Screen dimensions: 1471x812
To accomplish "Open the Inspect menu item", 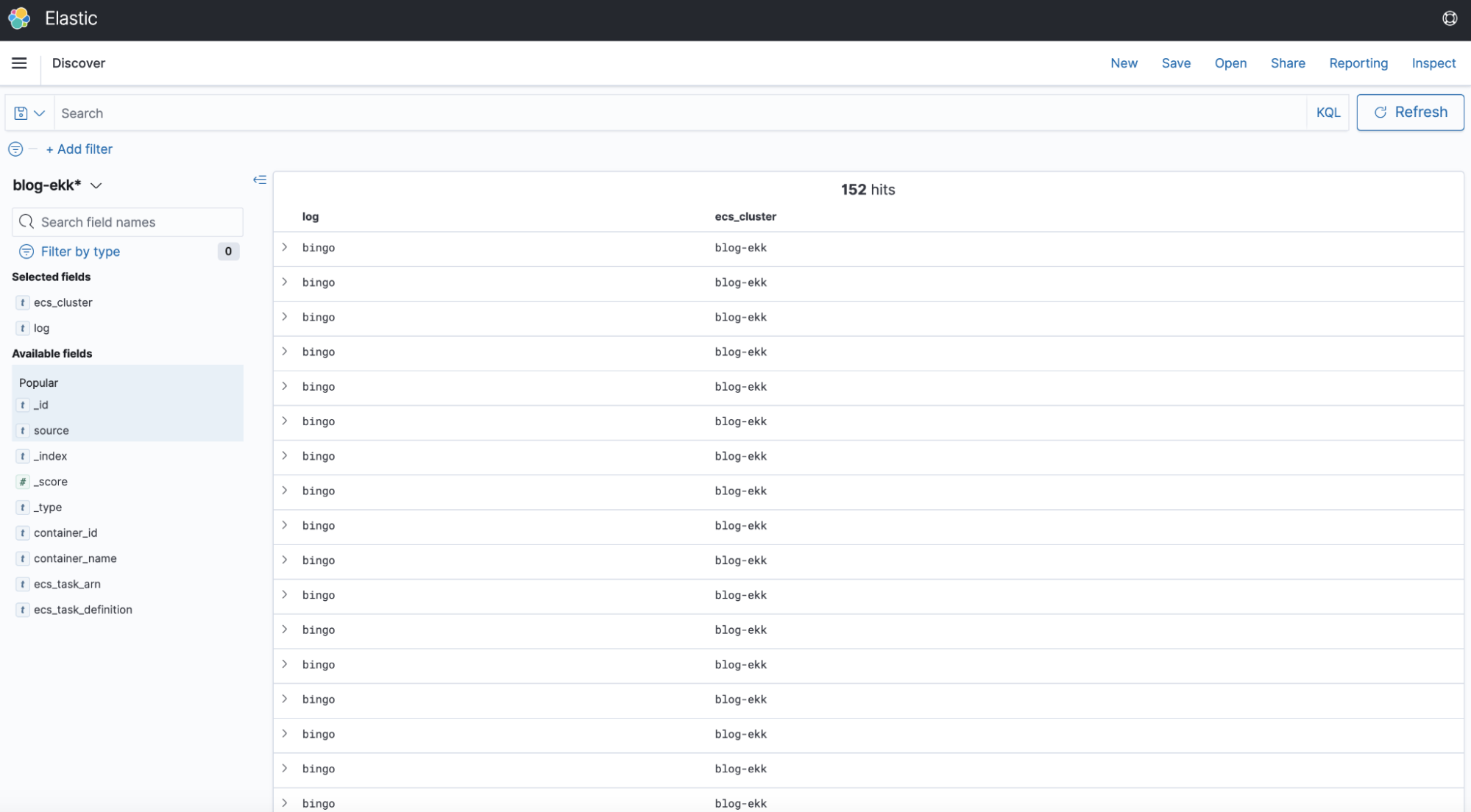I will 1433,63.
